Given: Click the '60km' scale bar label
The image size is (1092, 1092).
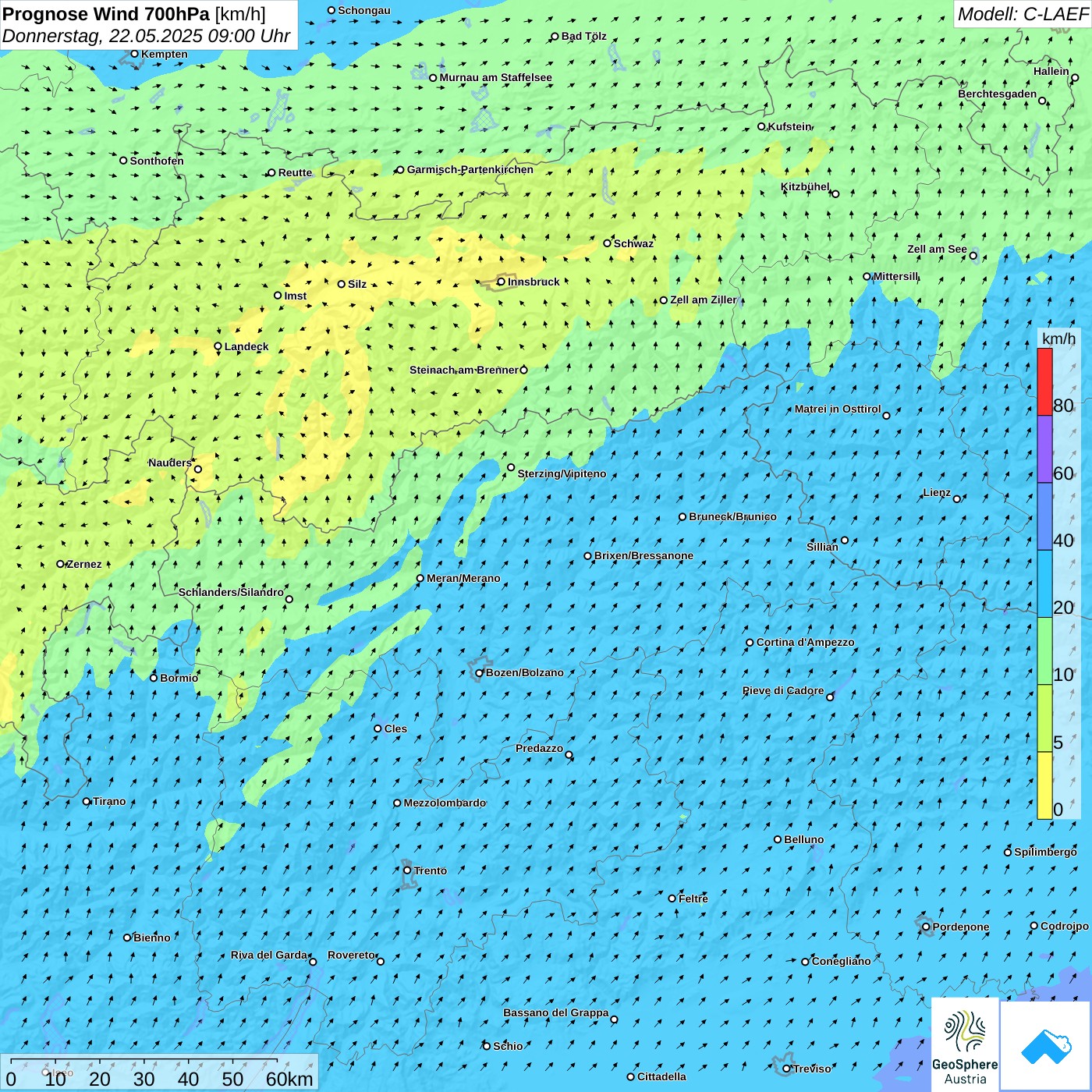Looking at the screenshot, I should click(x=289, y=1079).
